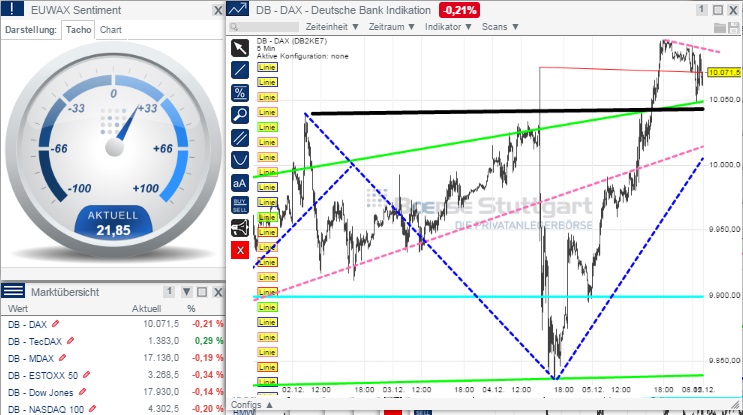Open the Indikator dropdown

coord(448,27)
